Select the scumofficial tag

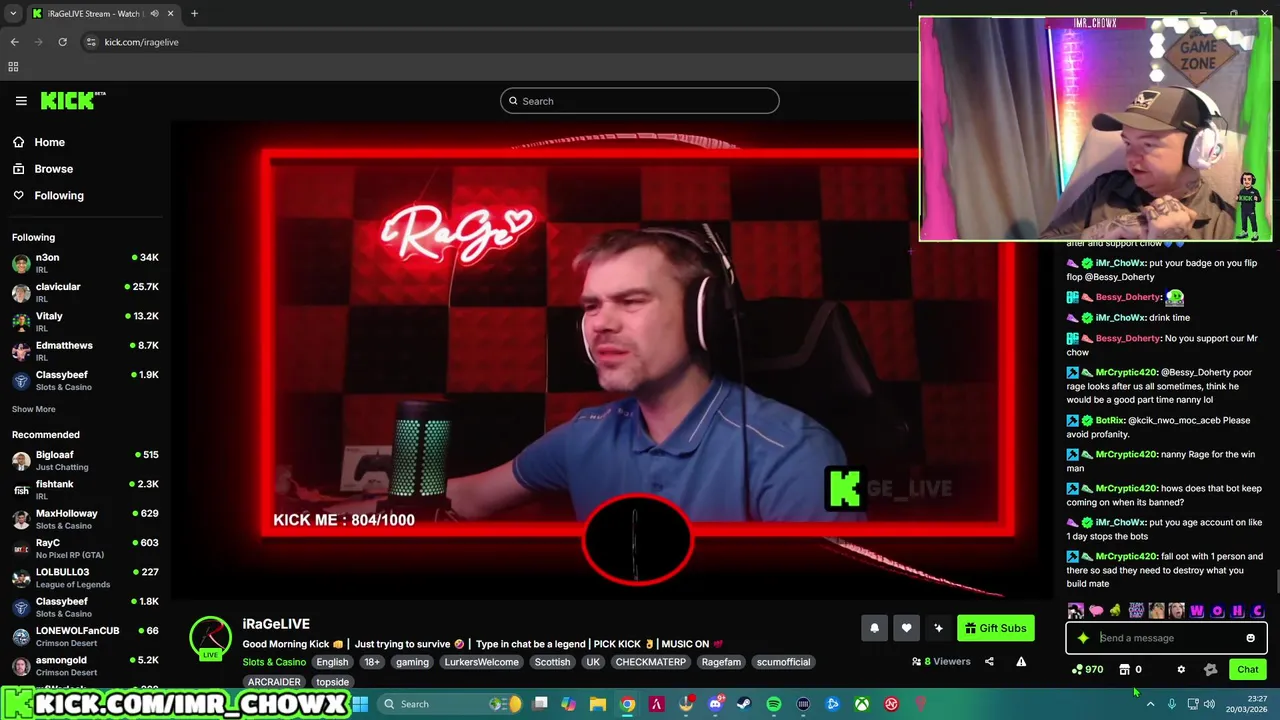(x=783, y=662)
